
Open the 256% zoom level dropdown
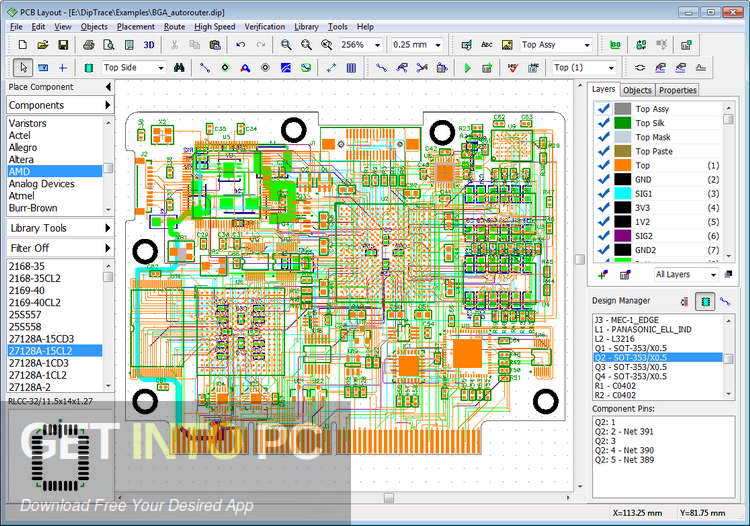pos(377,45)
